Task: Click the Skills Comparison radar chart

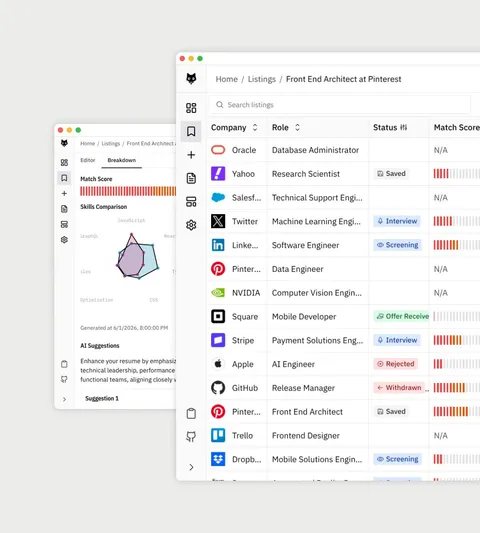Action: [x=137, y=256]
